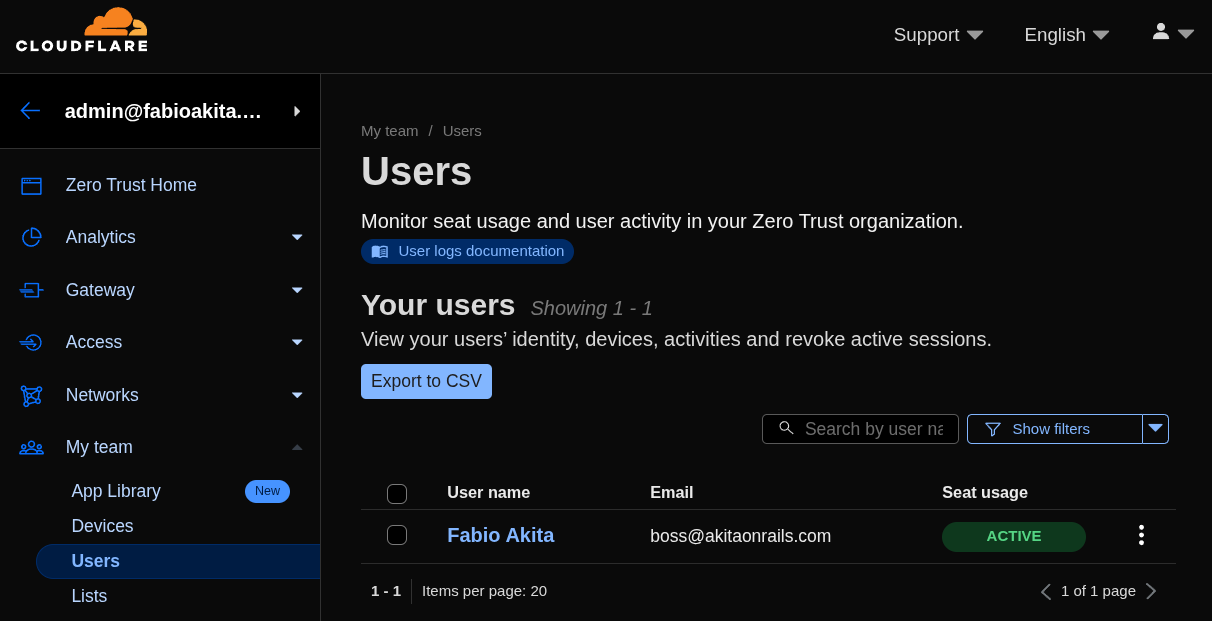Click the 1 of 1 page text
Image resolution: width=1212 pixels, height=621 pixels.
tap(1098, 591)
